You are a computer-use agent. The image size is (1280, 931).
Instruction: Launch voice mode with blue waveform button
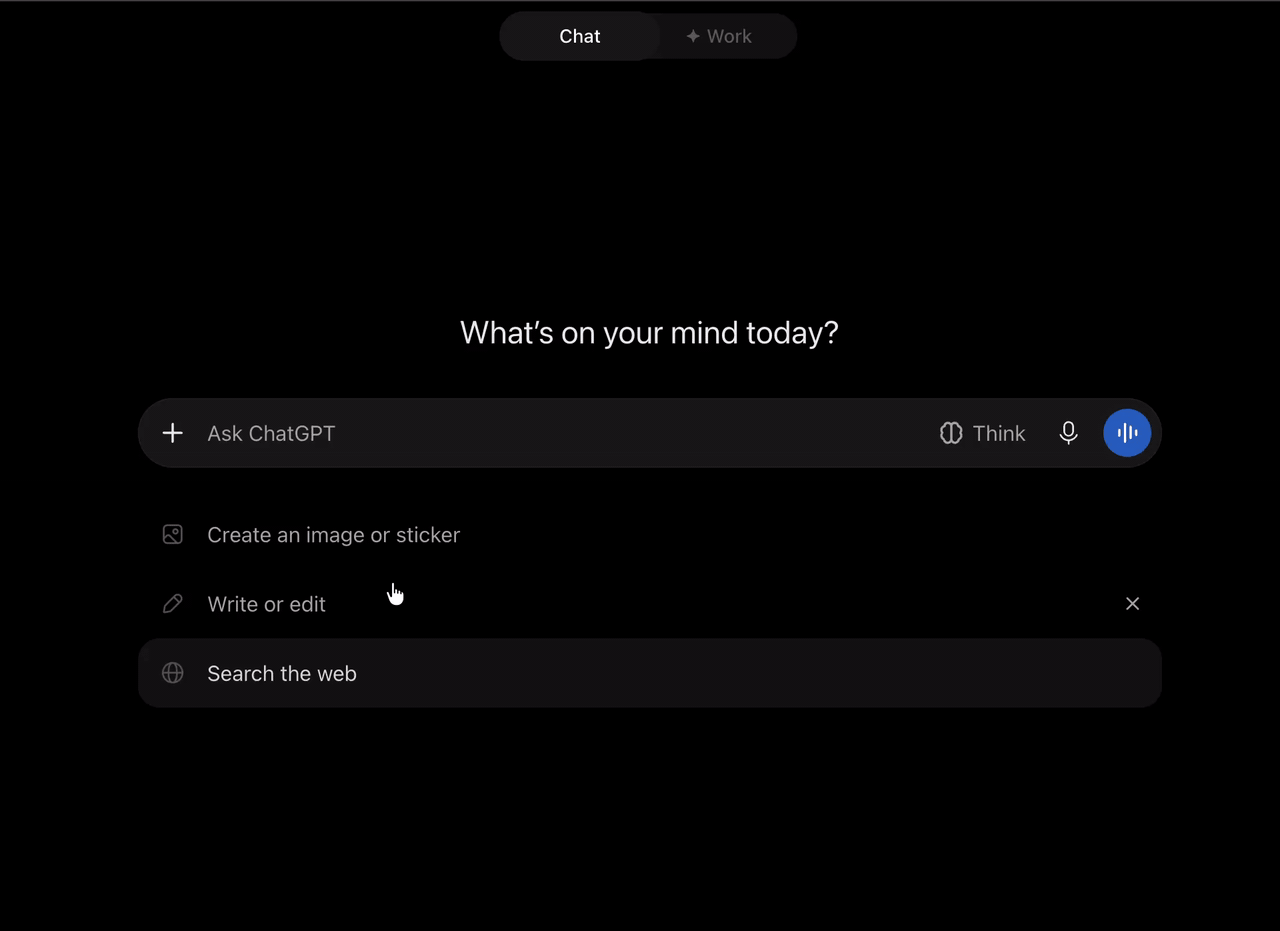click(x=1127, y=433)
